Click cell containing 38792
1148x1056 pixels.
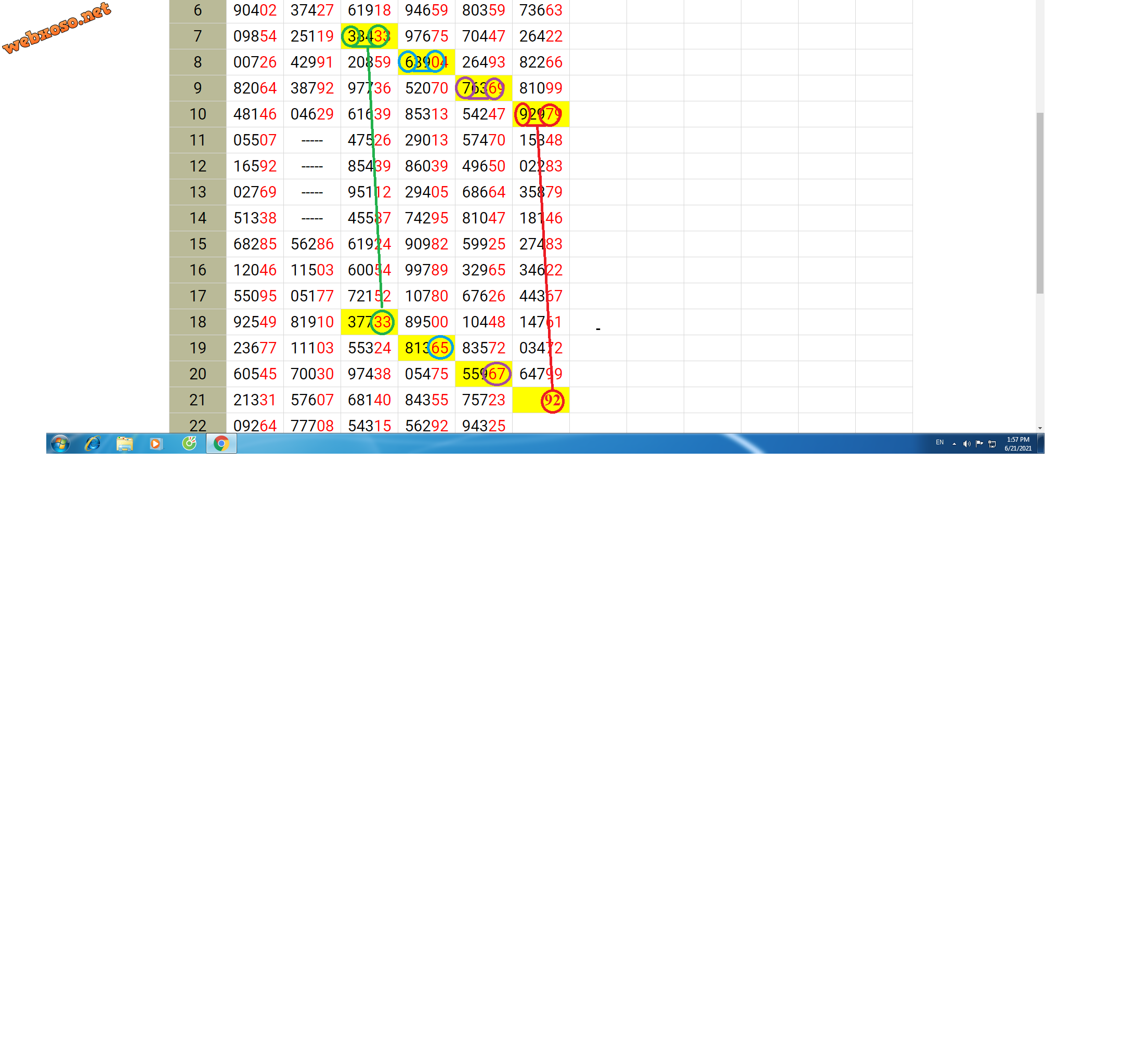(x=312, y=88)
